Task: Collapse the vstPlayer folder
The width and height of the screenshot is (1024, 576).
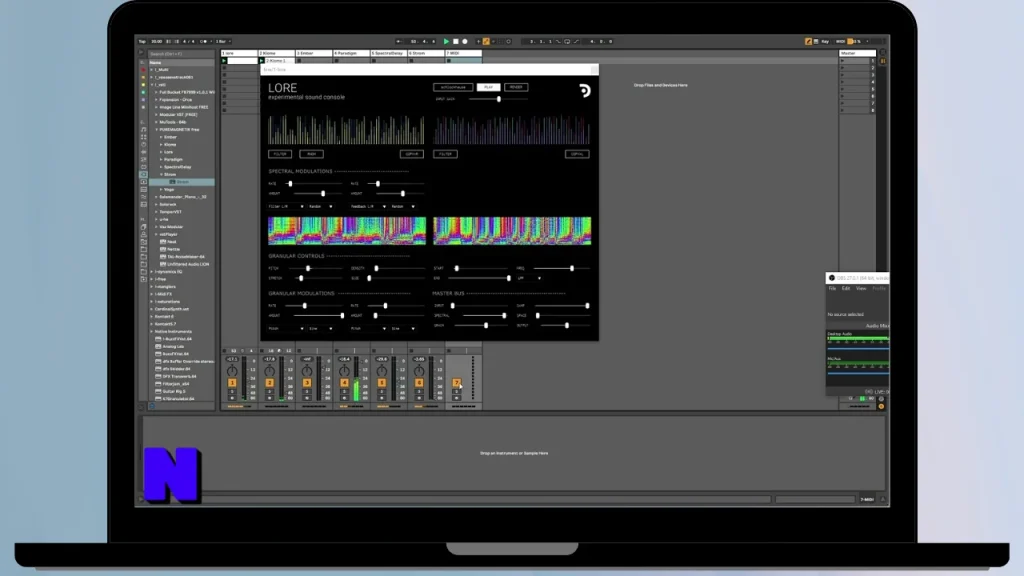Action: coord(157,234)
